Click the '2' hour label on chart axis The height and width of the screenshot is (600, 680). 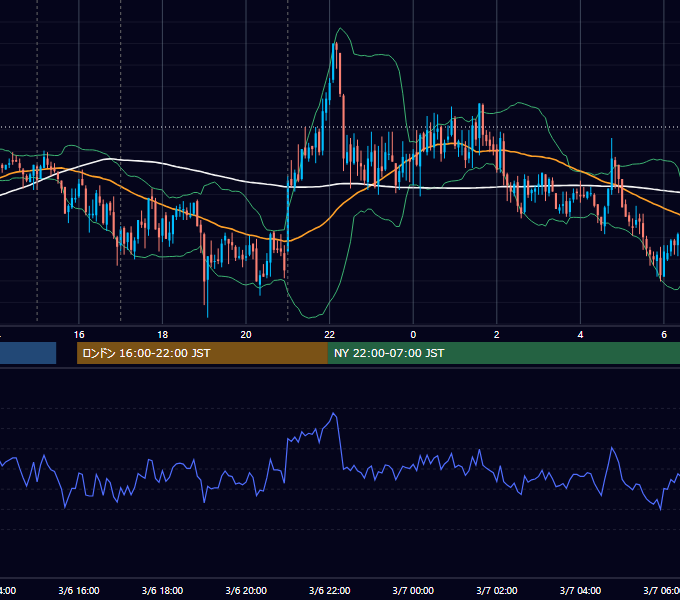(497, 335)
